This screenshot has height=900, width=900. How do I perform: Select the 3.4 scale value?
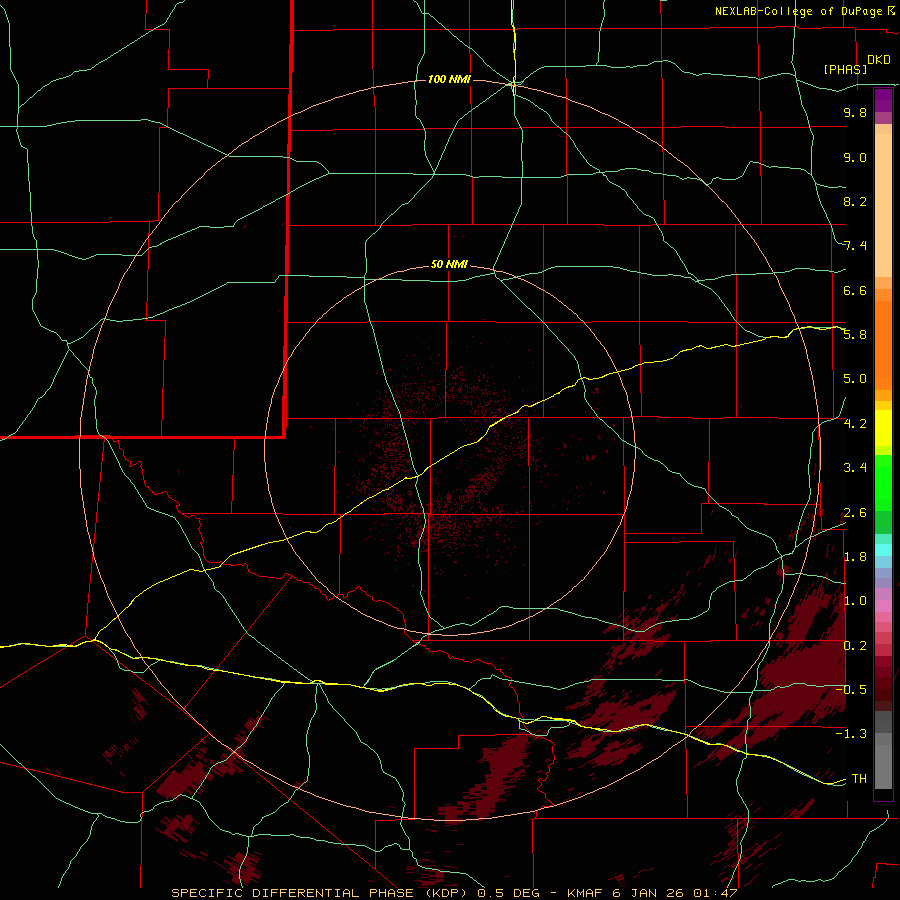coord(855,468)
